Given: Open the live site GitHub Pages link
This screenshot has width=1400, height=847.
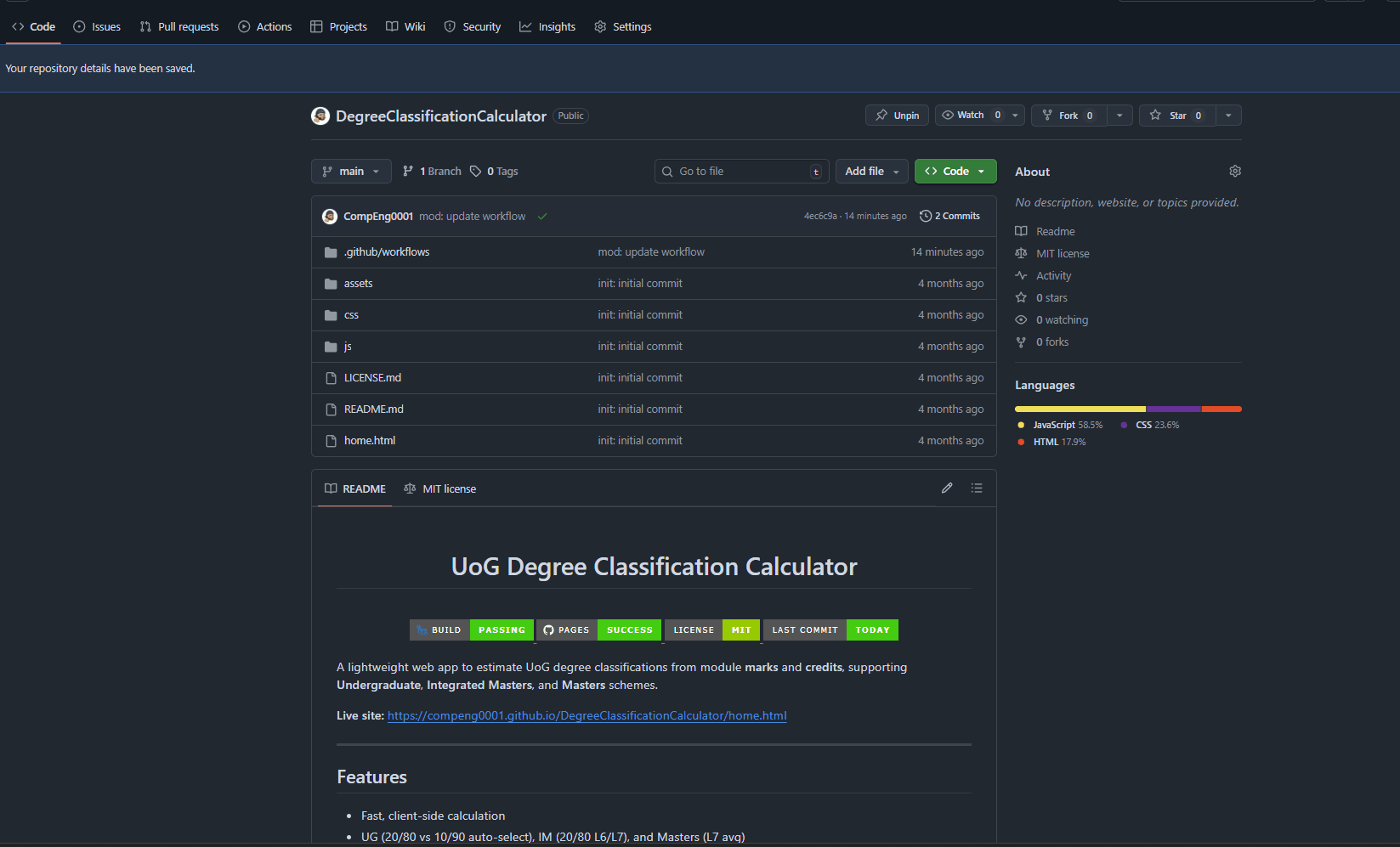Looking at the screenshot, I should [x=587, y=716].
